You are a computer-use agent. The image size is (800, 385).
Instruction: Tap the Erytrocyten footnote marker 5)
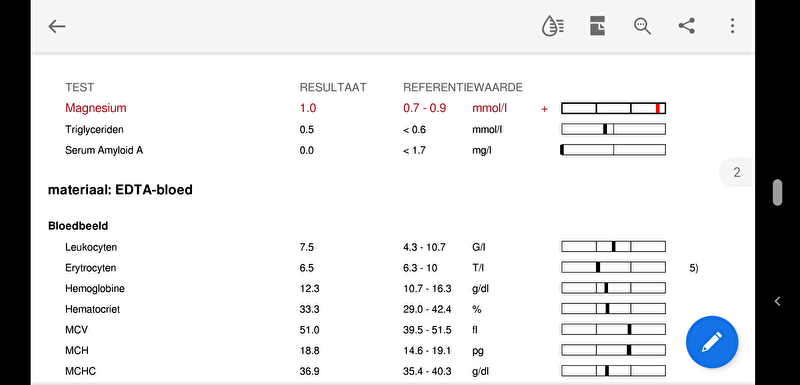pos(693,268)
